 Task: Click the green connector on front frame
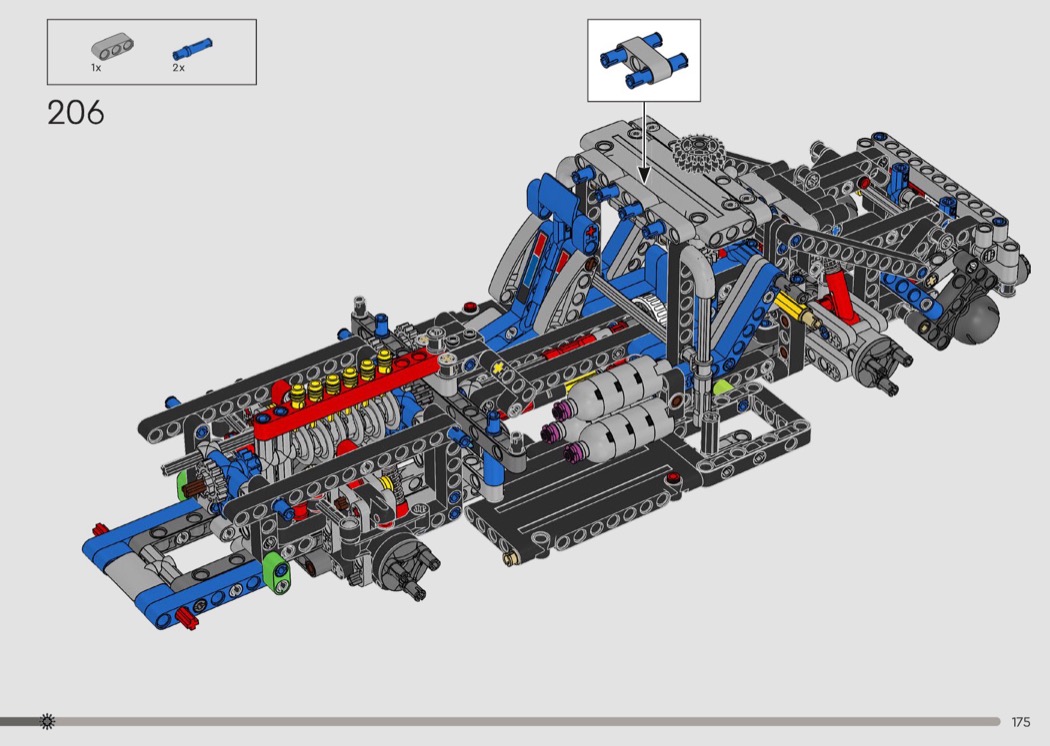[277, 574]
